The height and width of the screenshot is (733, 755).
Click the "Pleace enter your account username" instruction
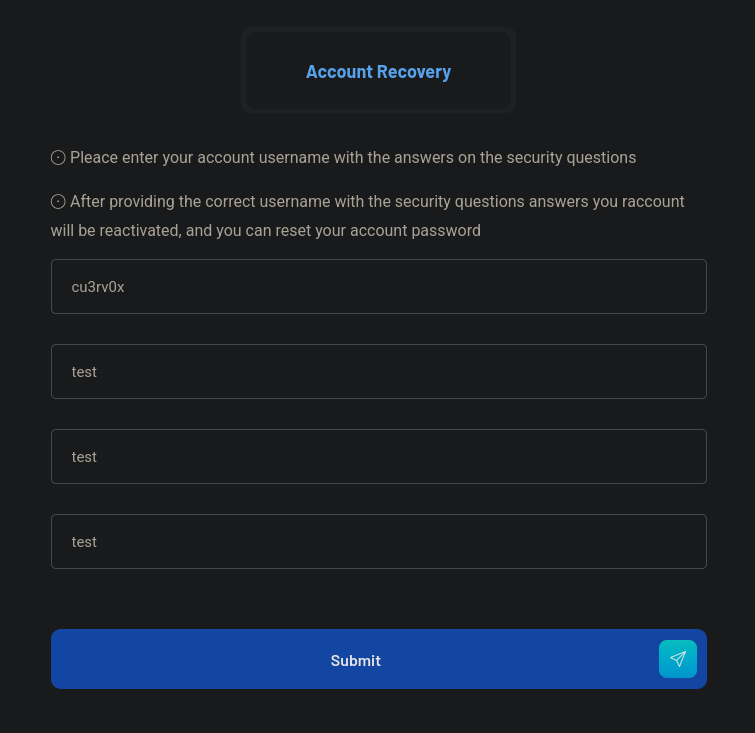[x=200, y=158]
